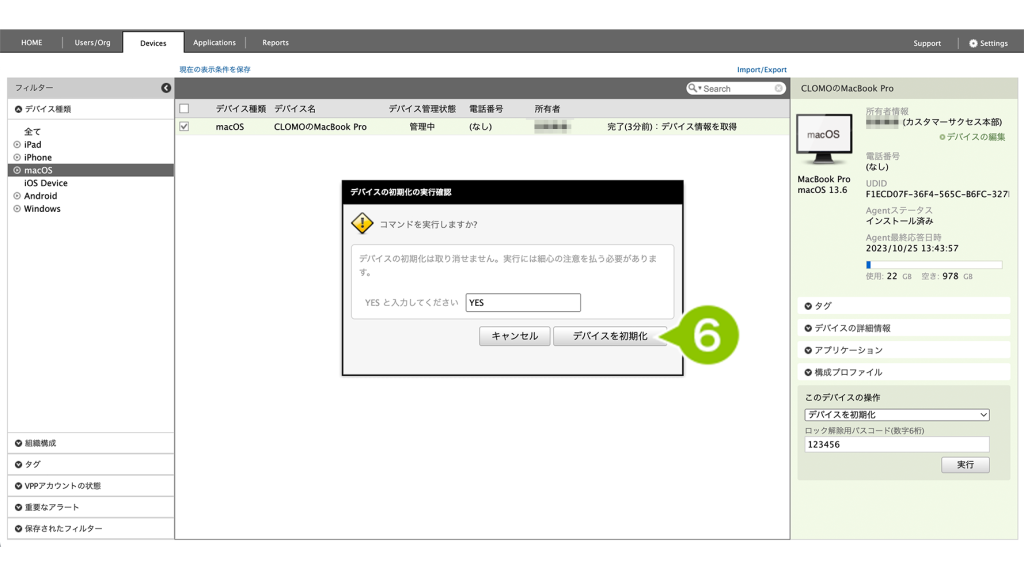The image size is (1024, 576).
Task: Click the search magnifier icon
Action: click(x=692, y=88)
